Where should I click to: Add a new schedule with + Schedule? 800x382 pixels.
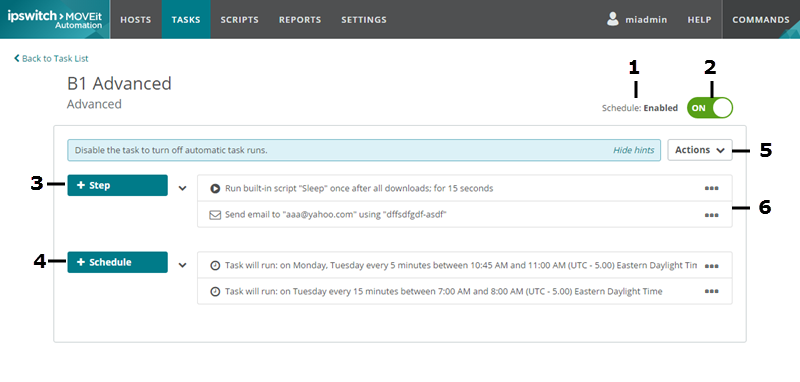[x=117, y=262]
